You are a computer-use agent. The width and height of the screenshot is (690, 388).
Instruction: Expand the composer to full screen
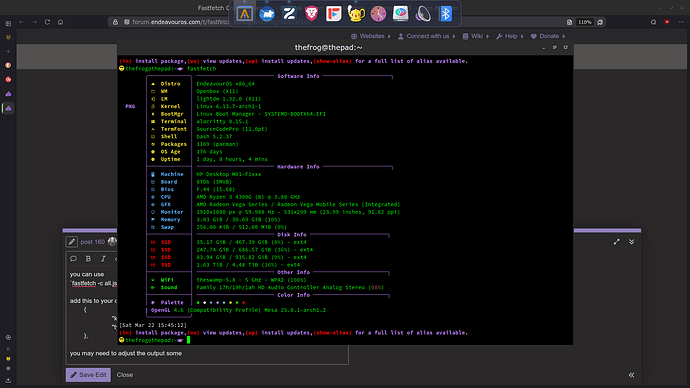click(x=617, y=242)
